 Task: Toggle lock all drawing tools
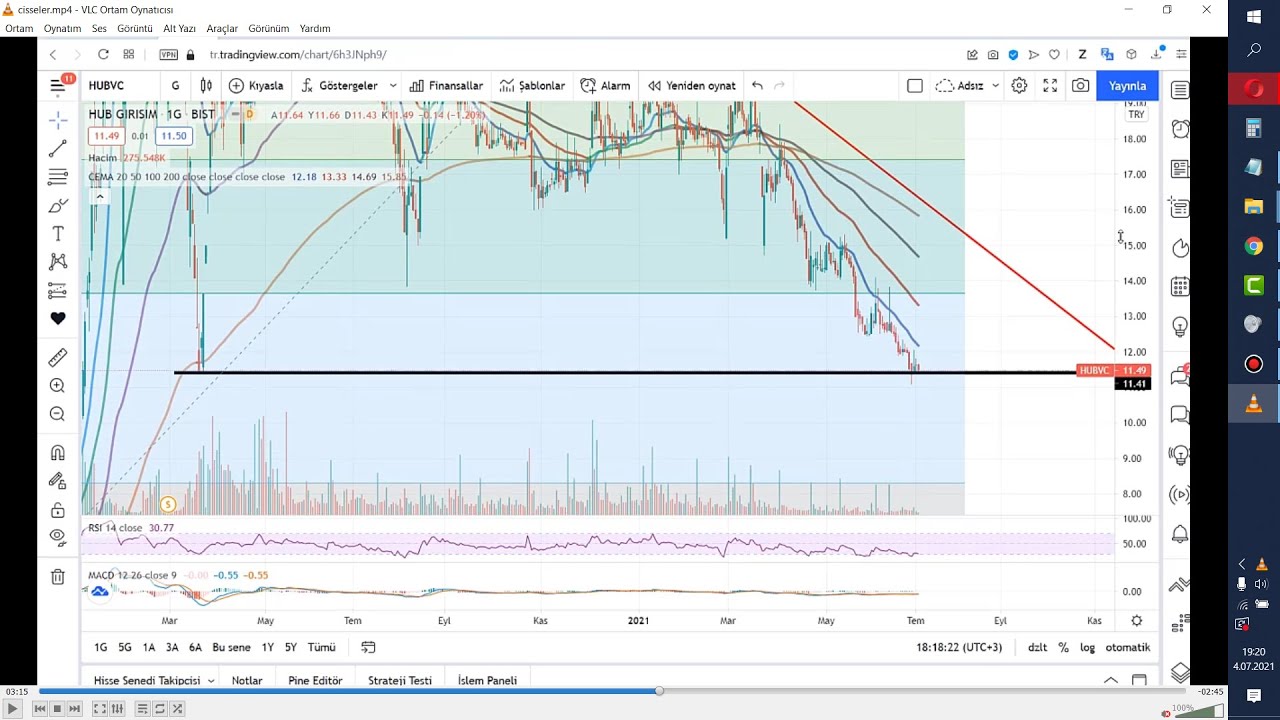click(58, 510)
